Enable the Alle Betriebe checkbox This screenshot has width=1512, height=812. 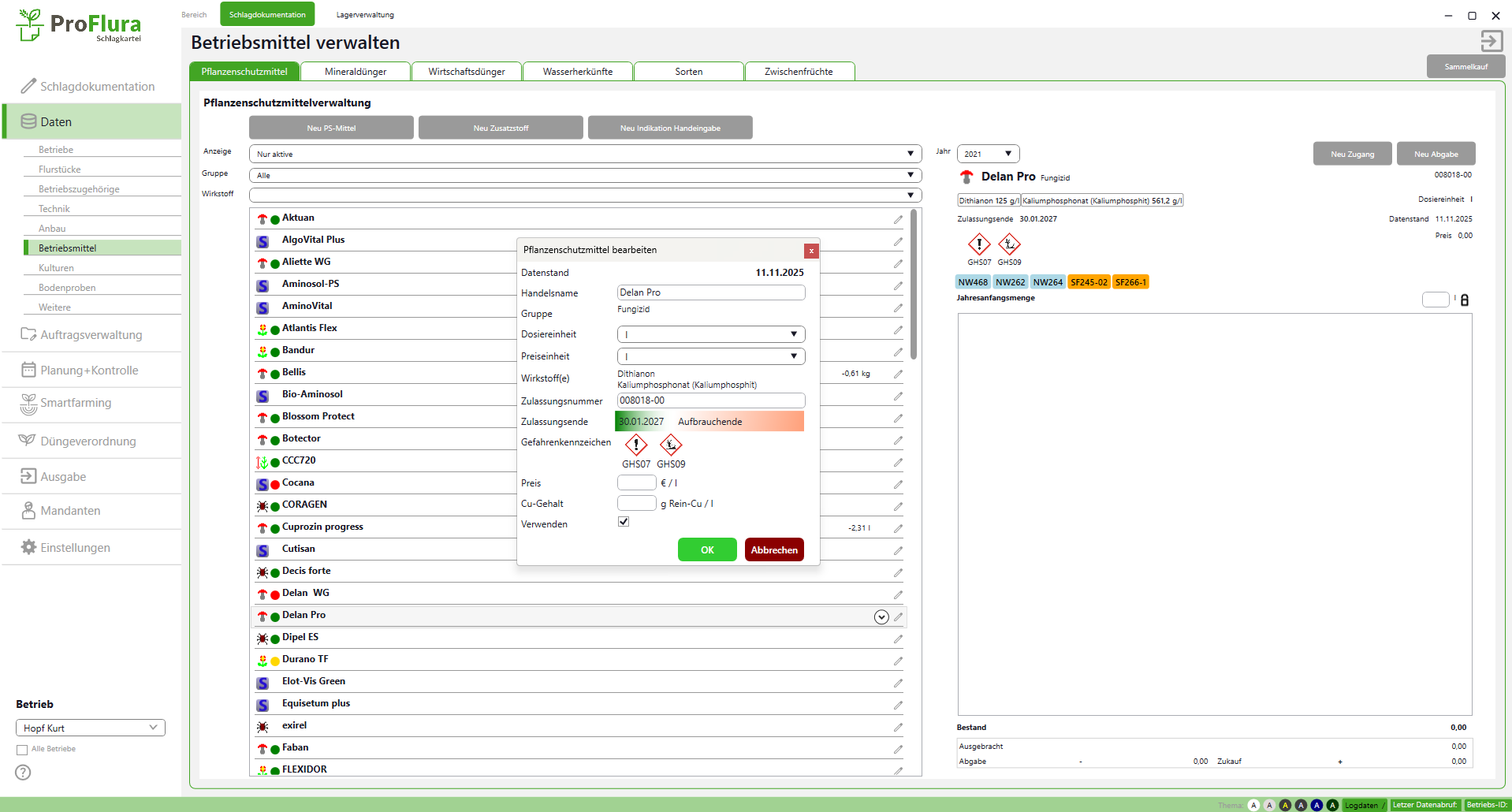[22, 750]
